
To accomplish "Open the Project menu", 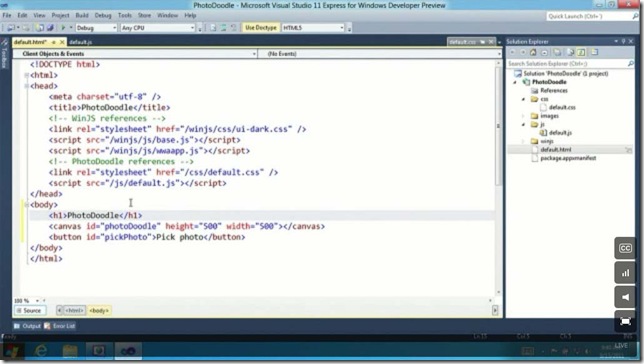I will pyautogui.click(x=60, y=16).
